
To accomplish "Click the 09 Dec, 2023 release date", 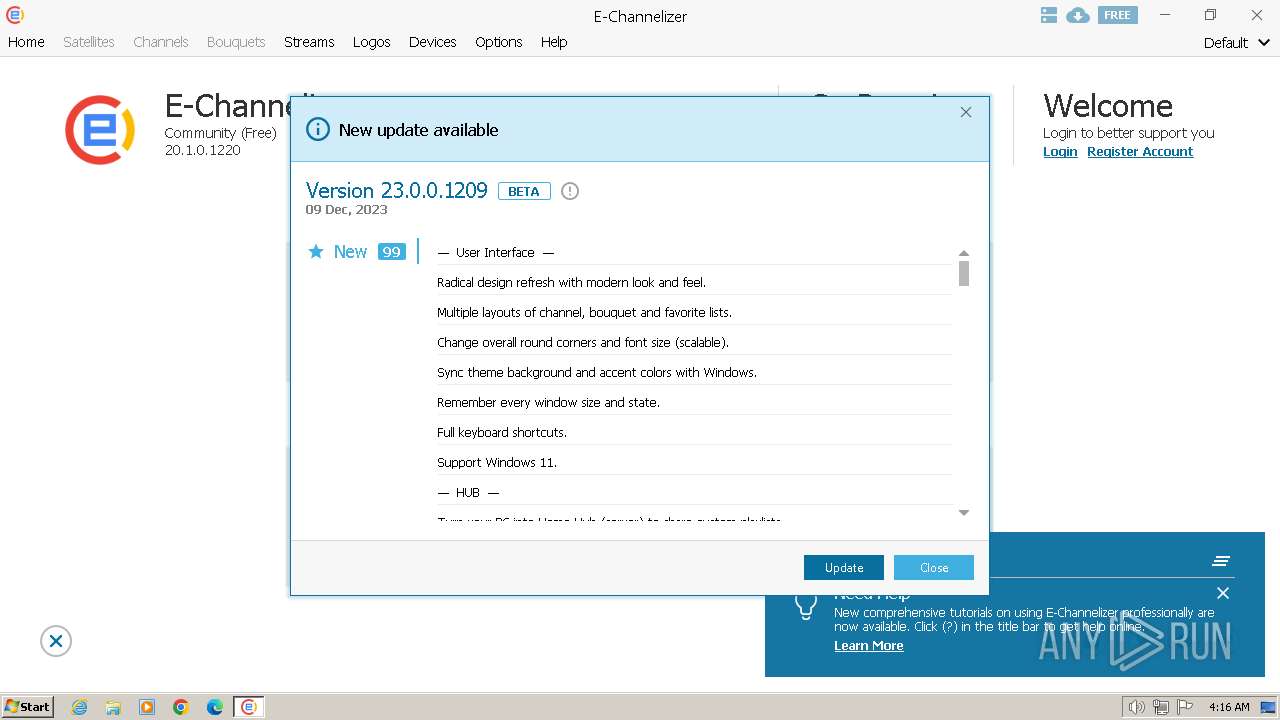I will pos(346,210).
